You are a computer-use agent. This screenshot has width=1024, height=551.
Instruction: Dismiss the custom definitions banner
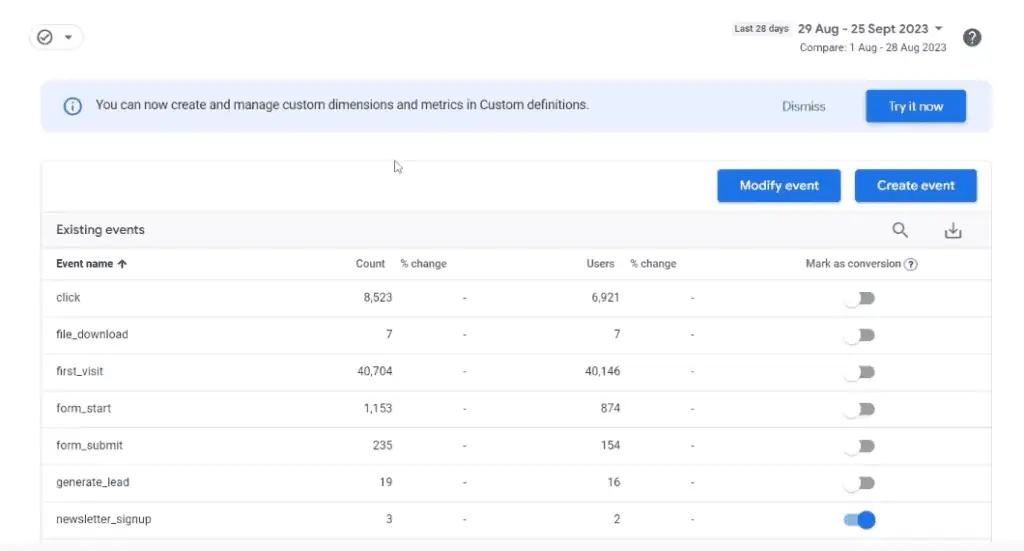pos(803,106)
